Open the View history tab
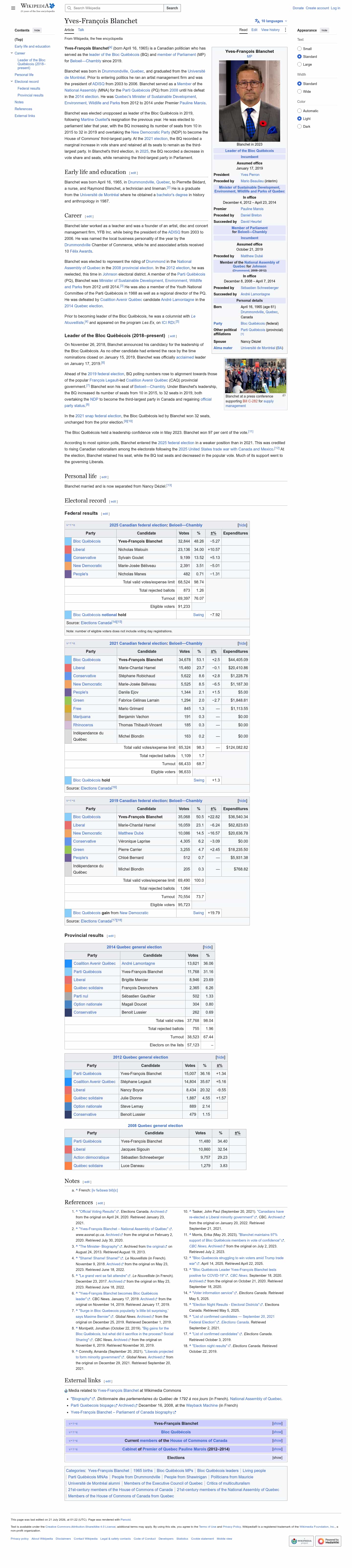 (270, 29)
